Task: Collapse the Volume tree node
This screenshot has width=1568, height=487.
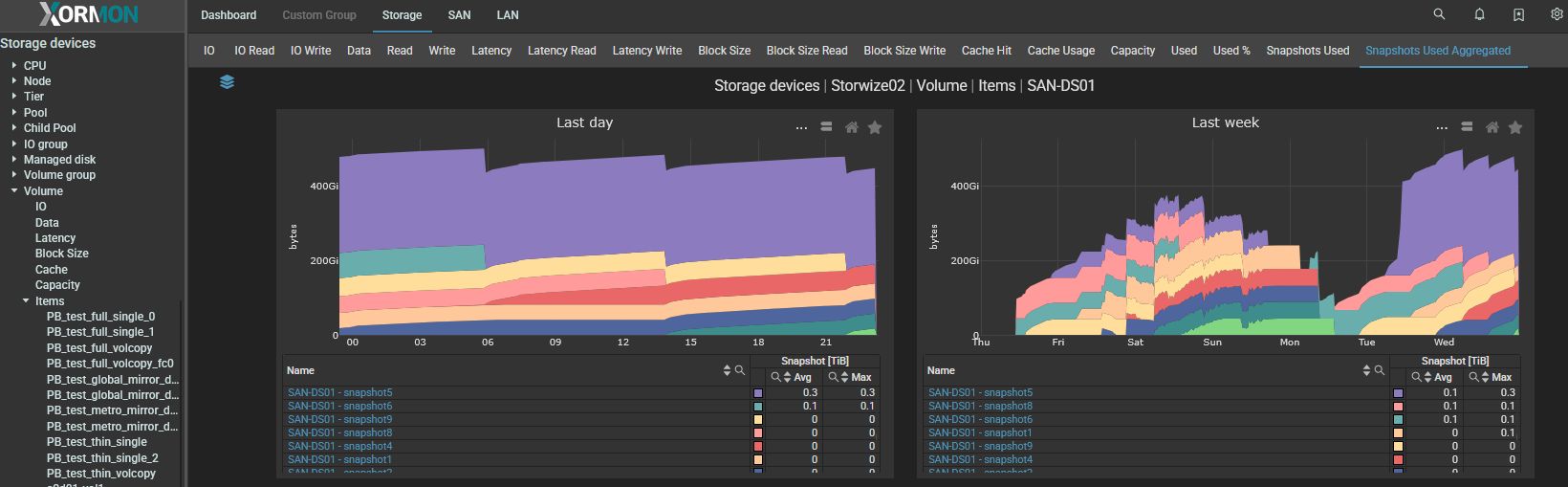Action: (14, 191)
